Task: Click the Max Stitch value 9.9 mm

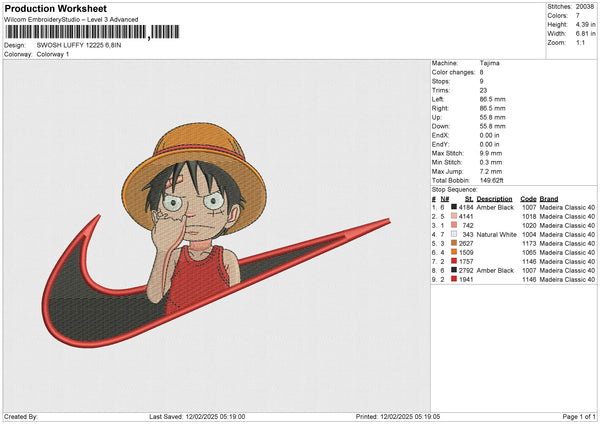Action: [491, 153]
